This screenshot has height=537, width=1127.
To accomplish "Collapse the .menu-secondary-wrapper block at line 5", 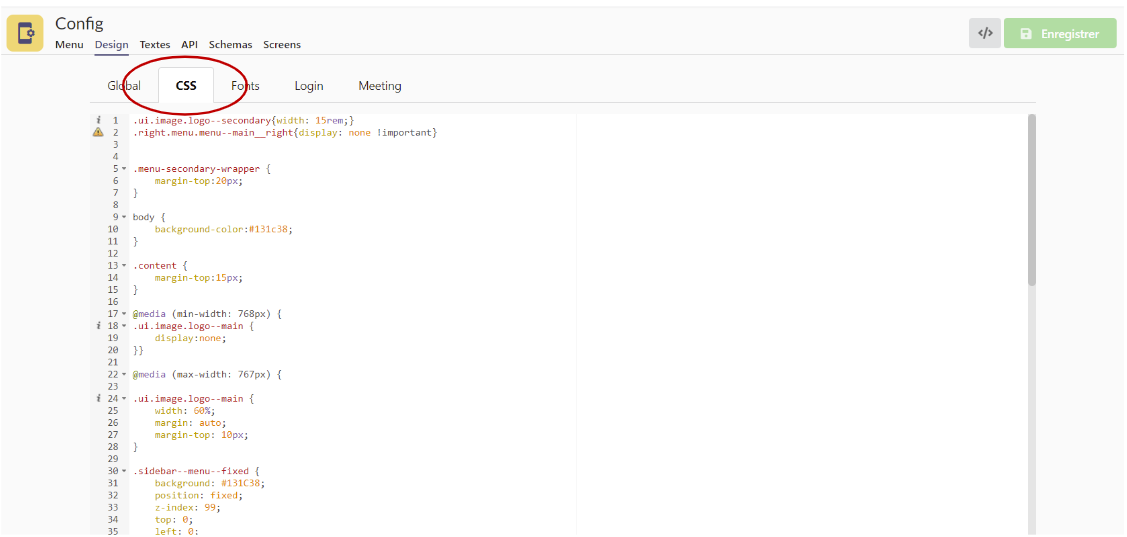I will (124, 169).
